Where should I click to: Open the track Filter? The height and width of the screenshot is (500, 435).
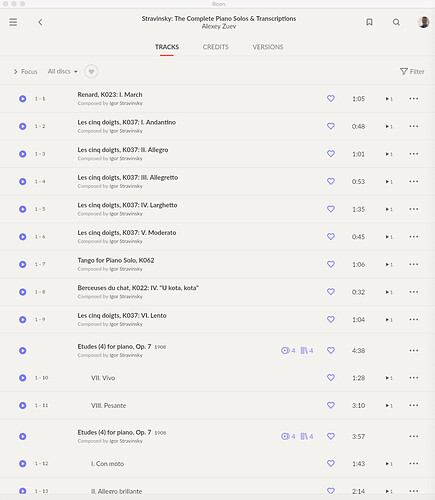[412, 71]
